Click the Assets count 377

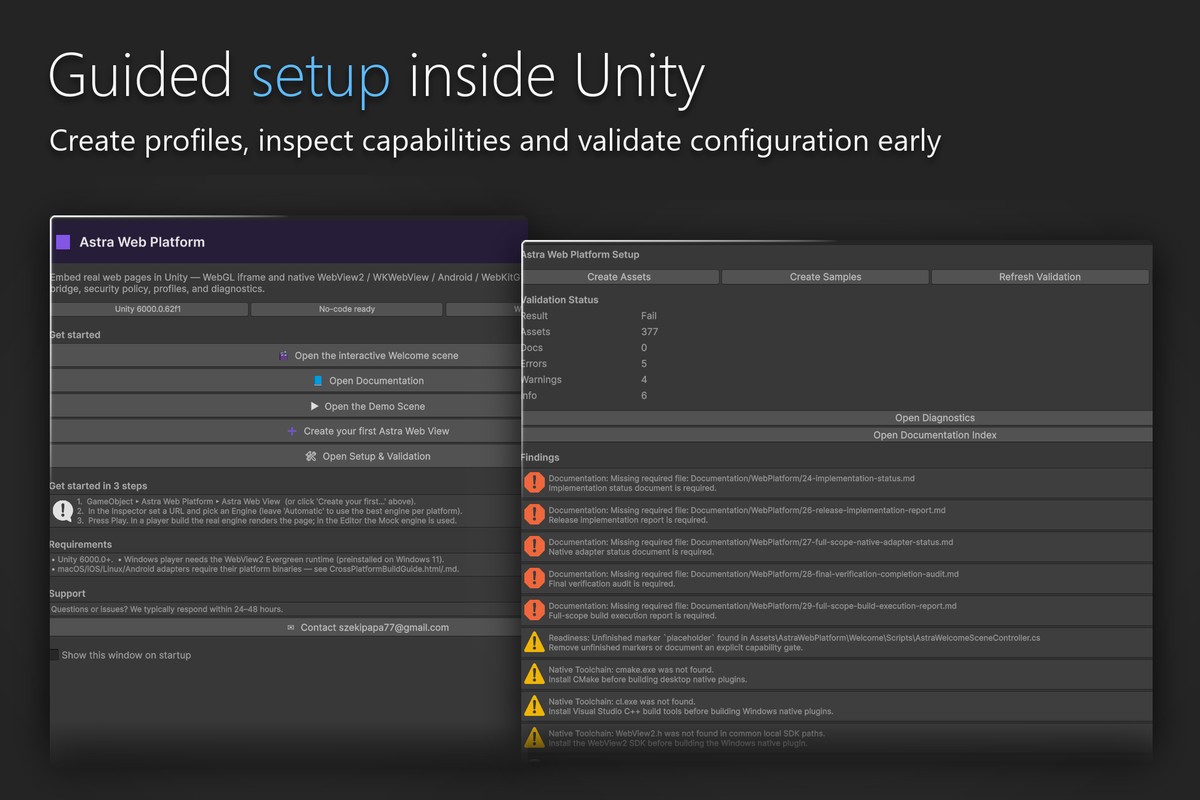[x=650, y=332]
